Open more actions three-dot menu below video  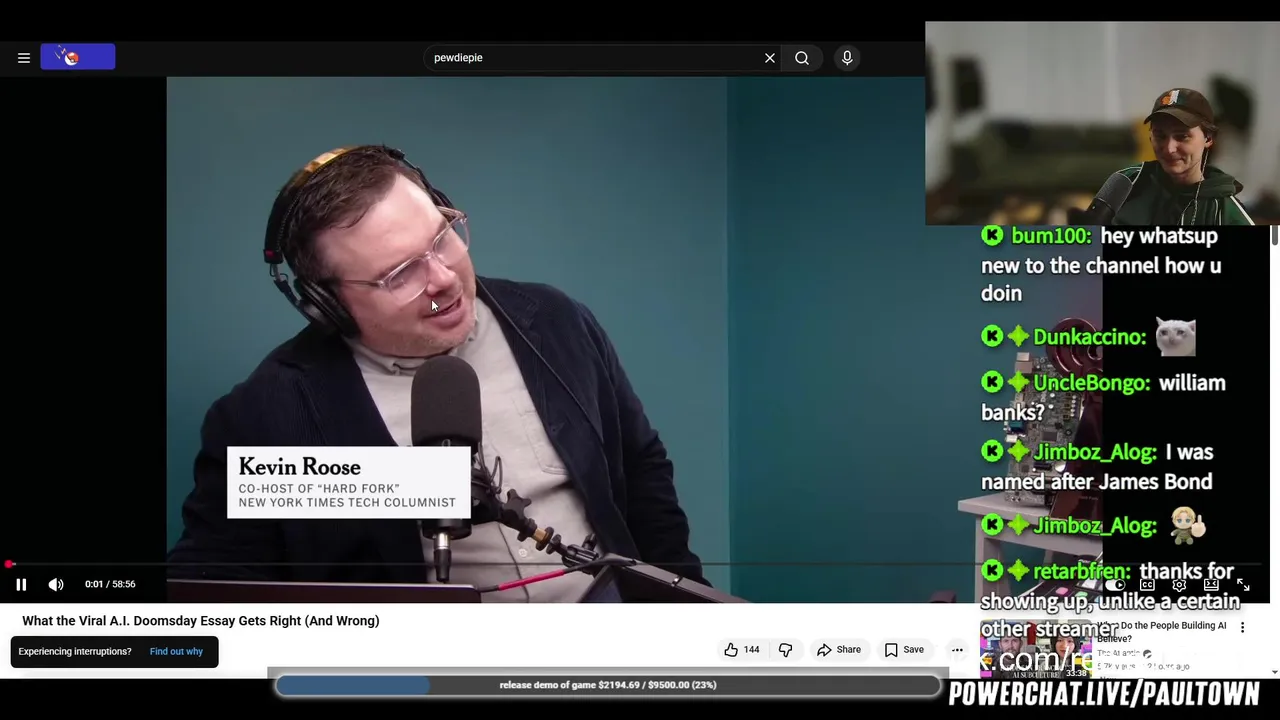coord(957,650)
